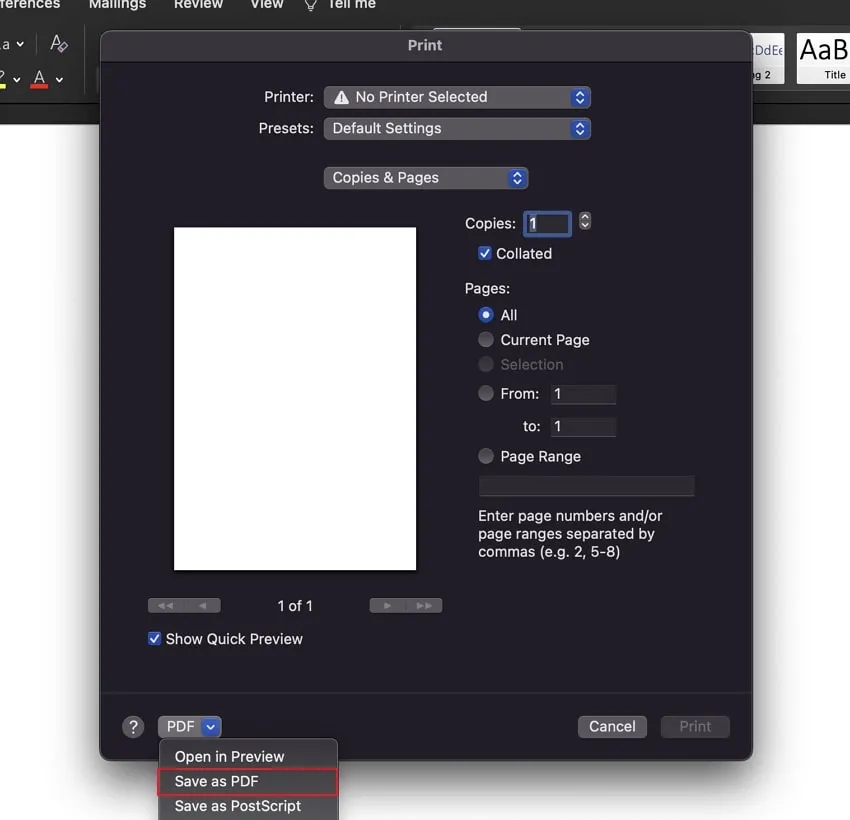
Task: Disable Show Quick Preview
Action: tap(153, 638)
